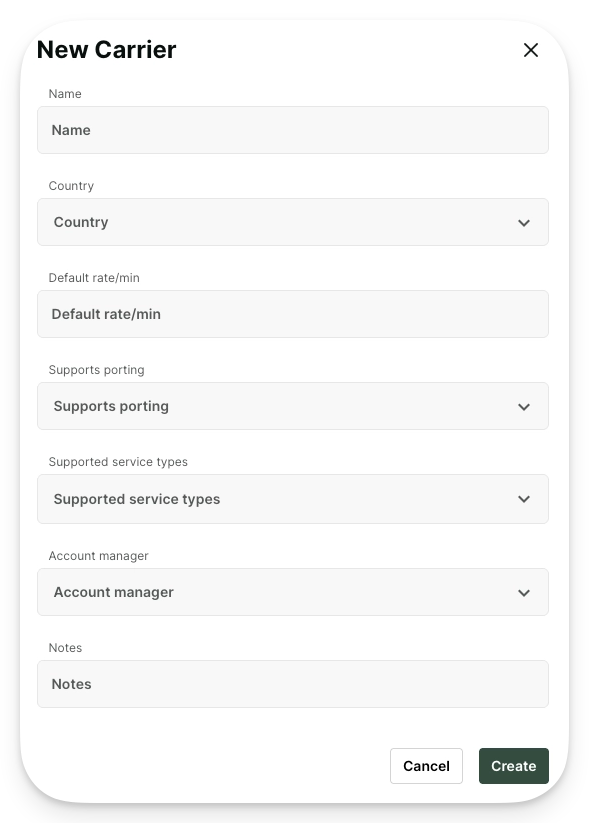Click into the Default rate/min field
This screenshot has width=589, height=823.
(x=293, y=314)
